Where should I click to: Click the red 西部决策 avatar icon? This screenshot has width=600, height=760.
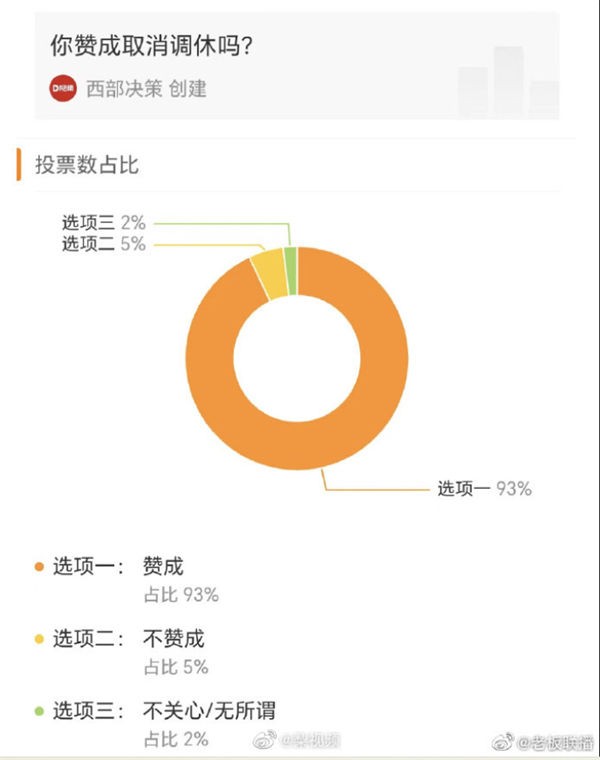point(63,88)
